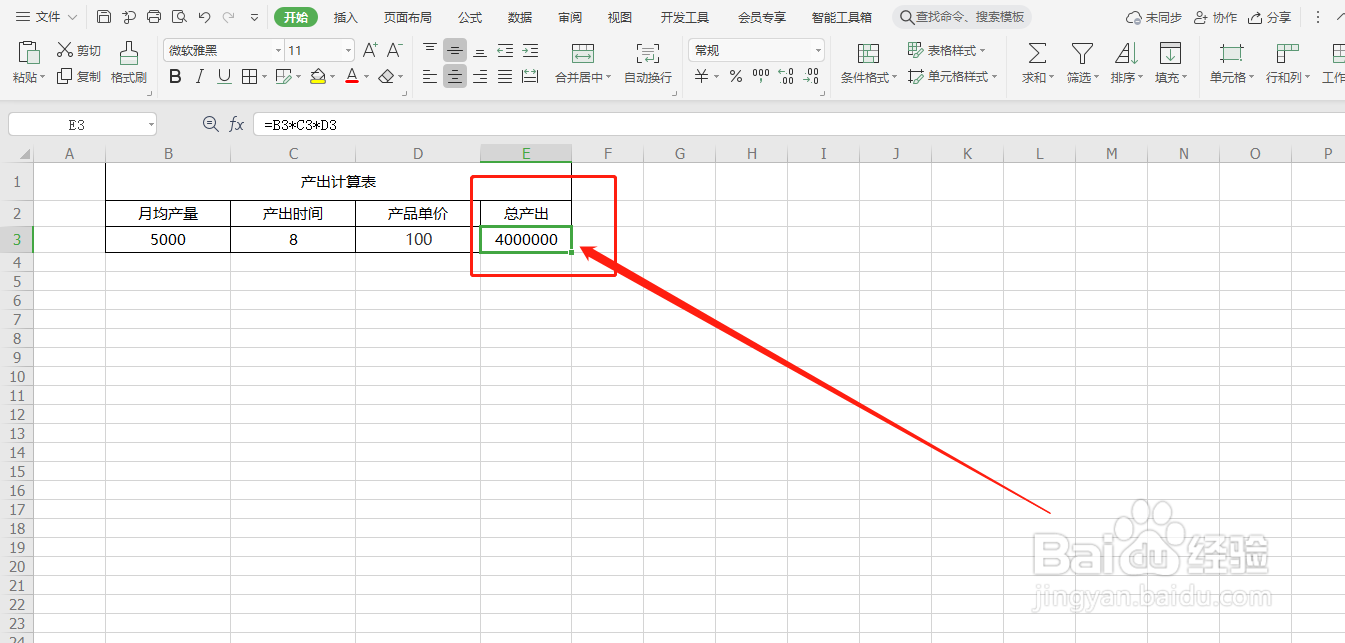
Task: Expand customize quick access toolbar arrow
Action: pyautogui.click(x=254, y=18)
